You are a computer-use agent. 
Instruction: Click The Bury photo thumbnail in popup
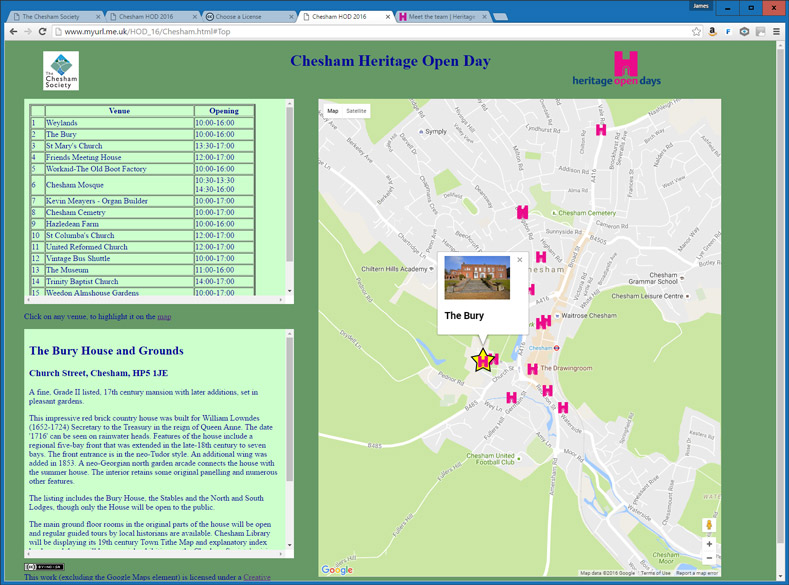477,278
